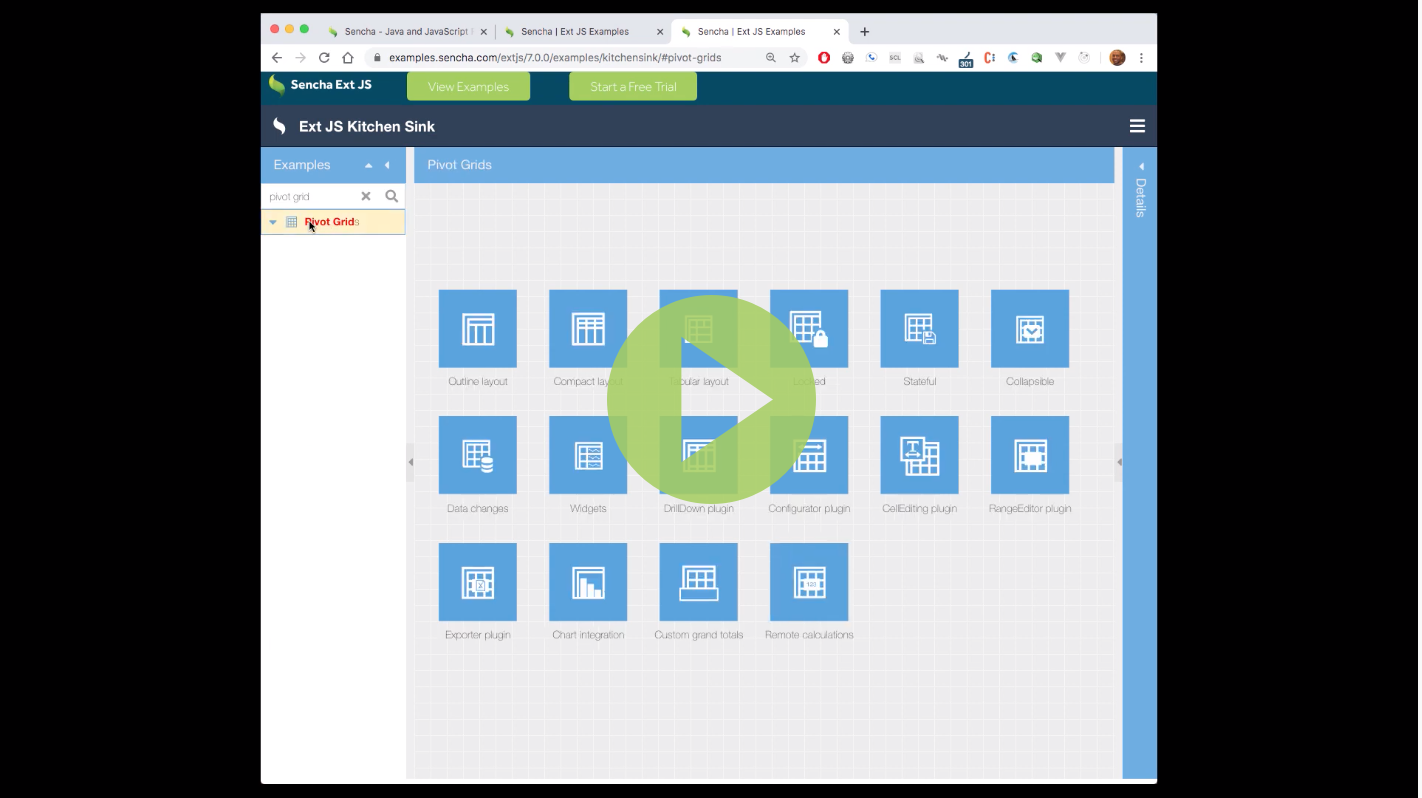The height and width of the screenshot is (798, 1422).
Task: Clear the examples search field
Action: point(366,197)
